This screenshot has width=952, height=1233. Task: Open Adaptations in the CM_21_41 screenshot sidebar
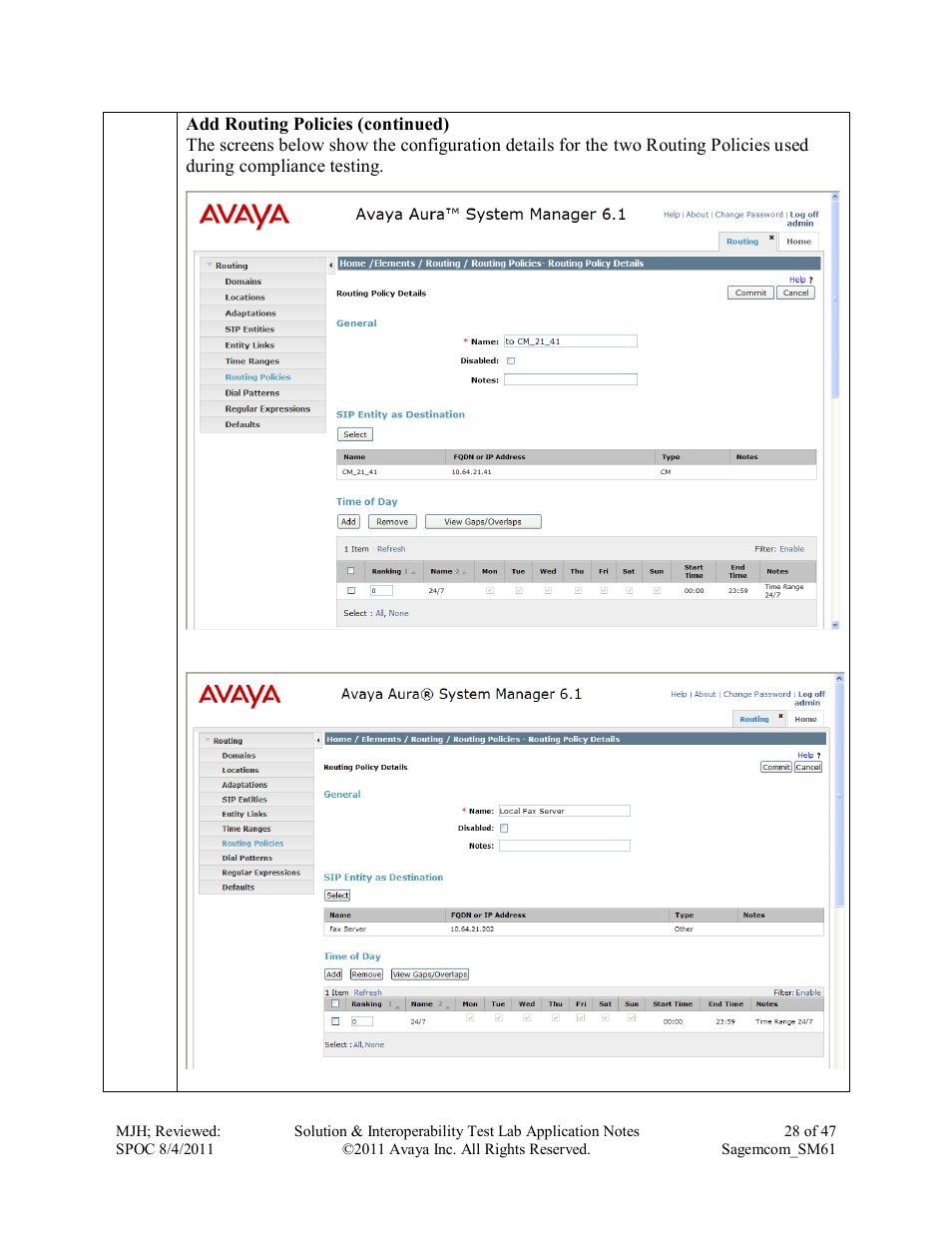[x=249, y=313]
